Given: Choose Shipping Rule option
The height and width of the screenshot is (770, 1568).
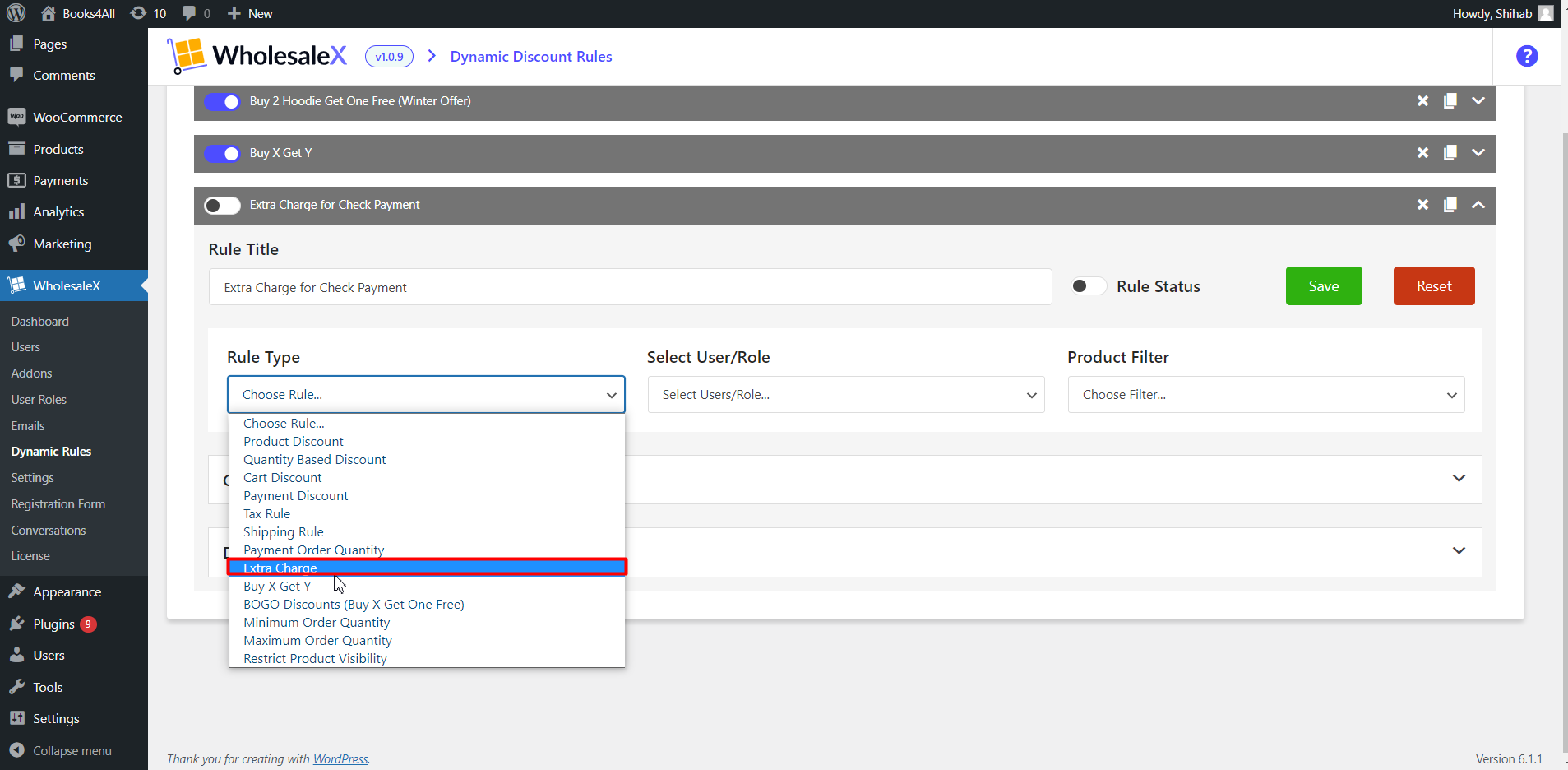Looking at the screenshot, I should tap(427, 532).
